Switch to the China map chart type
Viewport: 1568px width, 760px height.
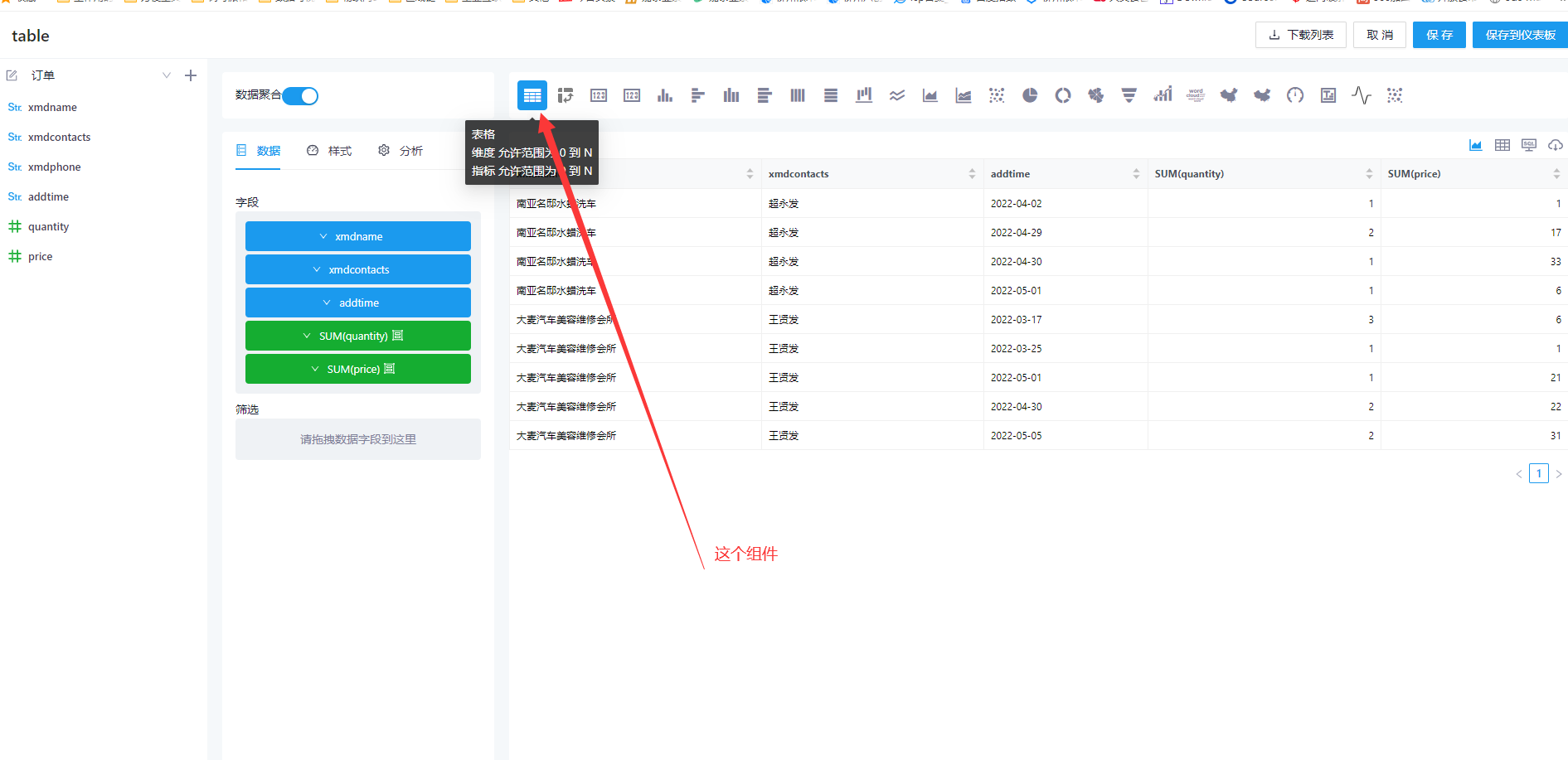tap(1228, 95)
